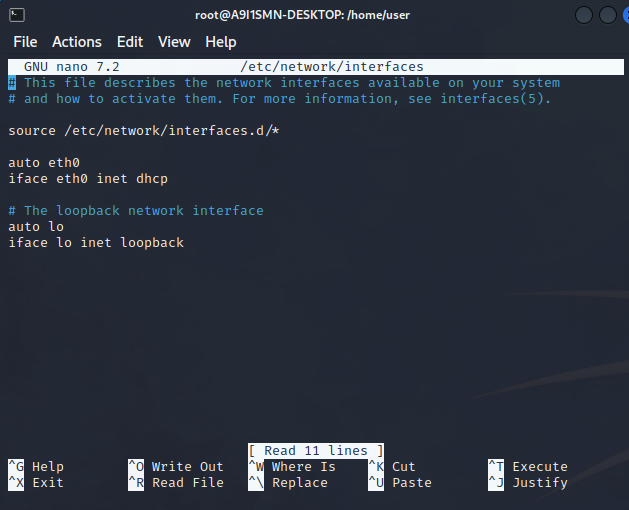Click the 'source /etc/network/interfaces.d/*' line
629x510 pixels.
(144, 131)
